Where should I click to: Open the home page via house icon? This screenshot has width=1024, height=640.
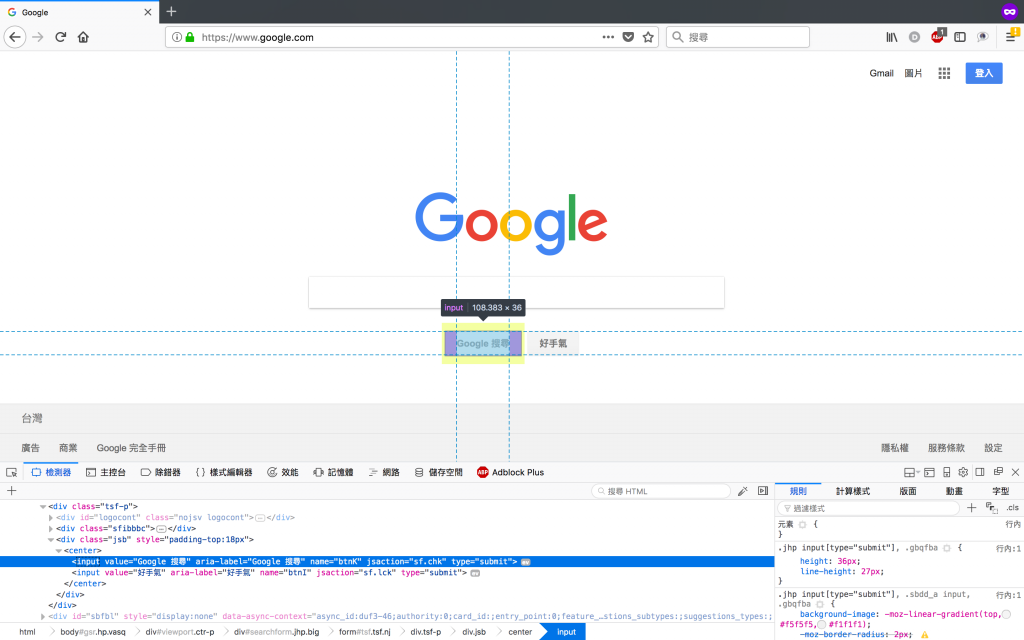[83, 37]
